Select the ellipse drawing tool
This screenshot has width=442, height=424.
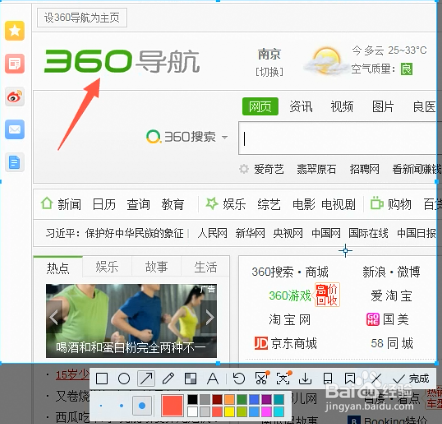pos(124,379)
